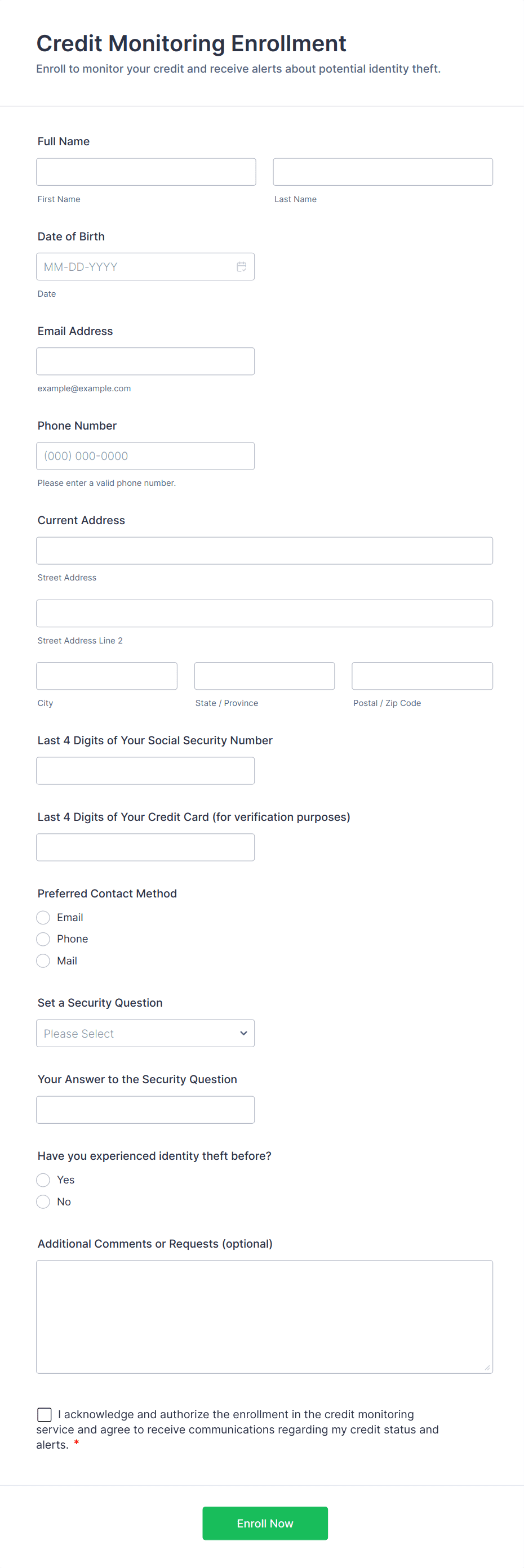Check the acknowledge and authorize checkbox

tap(45, 1414)
